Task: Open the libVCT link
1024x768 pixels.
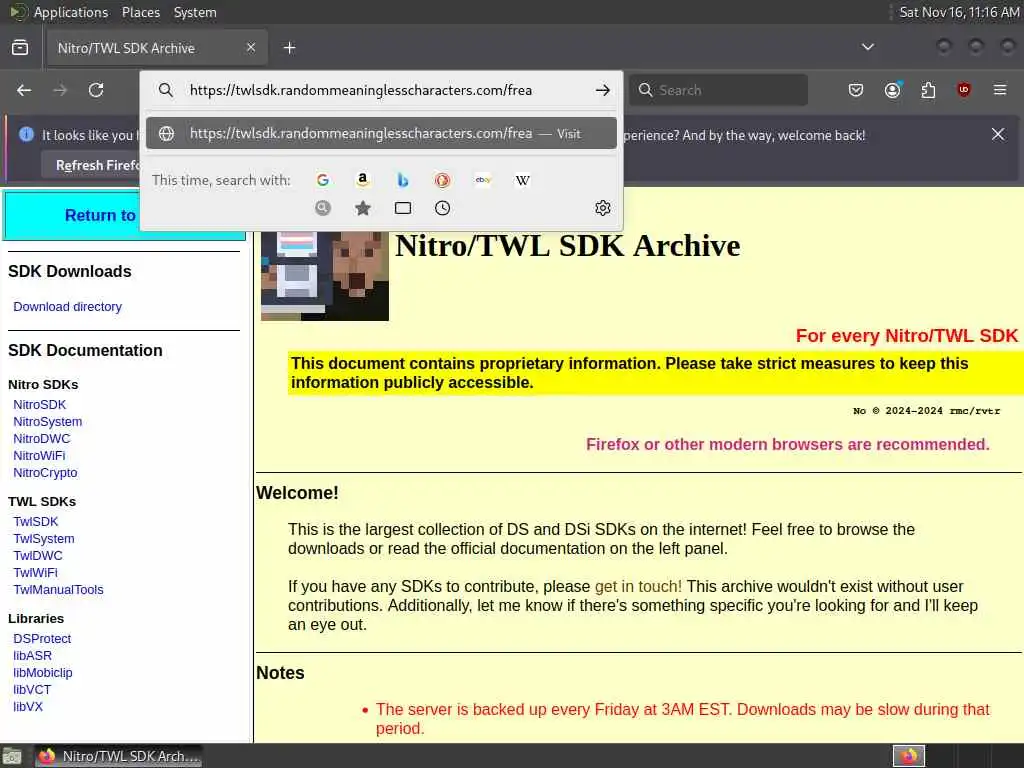Action: pyautogui.click(x=32, y=690)
